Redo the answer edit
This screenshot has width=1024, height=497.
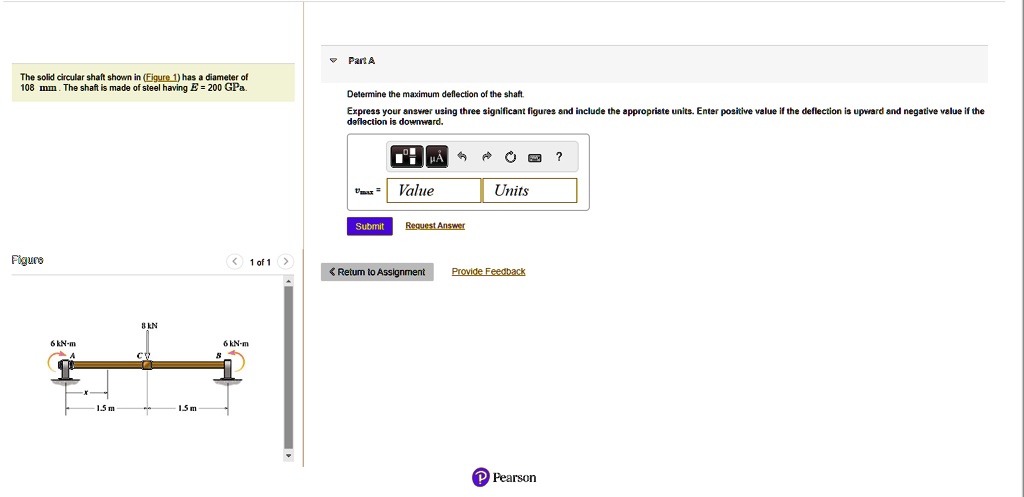tap(487, 157)
